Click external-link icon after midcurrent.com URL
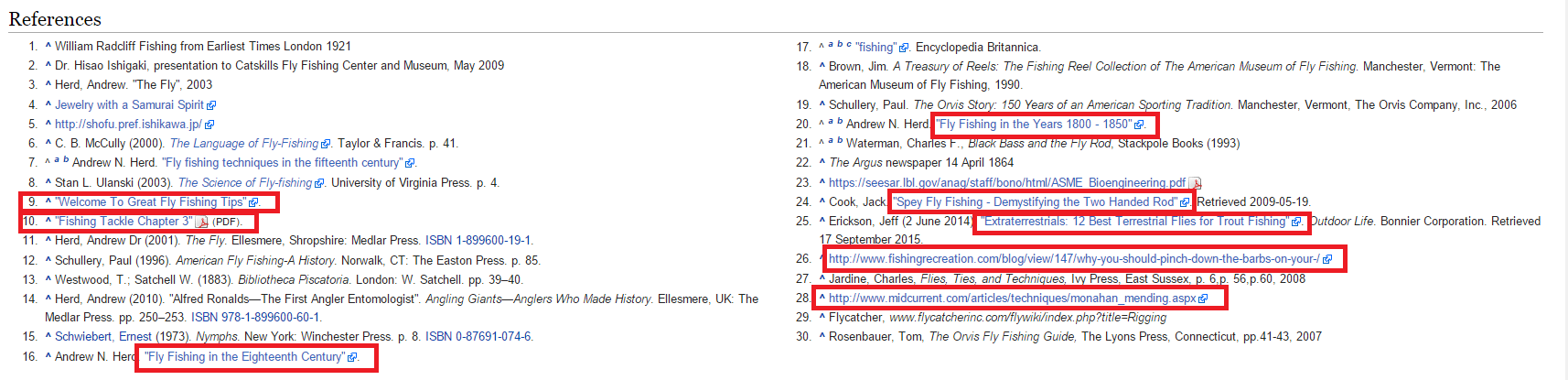Image resolution: width=1568 pixels, height=380 pixels. [x=1203, y=299]
